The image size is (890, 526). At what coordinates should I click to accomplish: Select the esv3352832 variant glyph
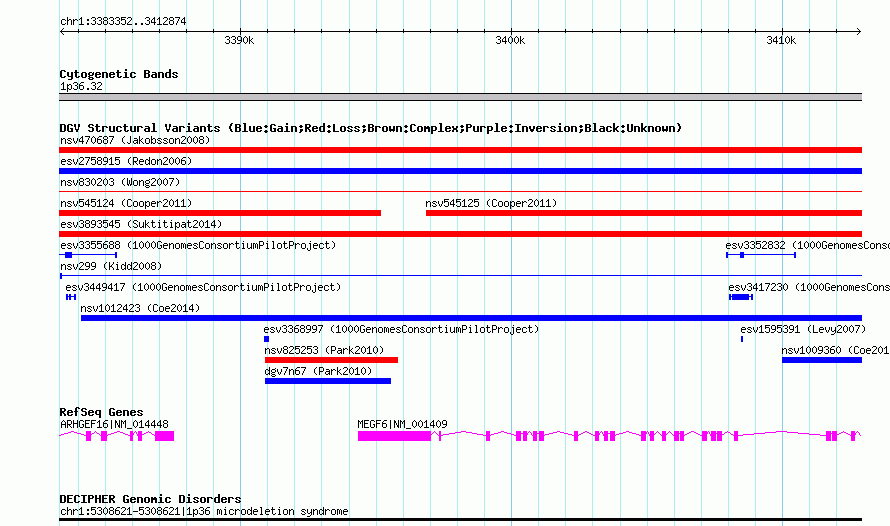(761, 255)
